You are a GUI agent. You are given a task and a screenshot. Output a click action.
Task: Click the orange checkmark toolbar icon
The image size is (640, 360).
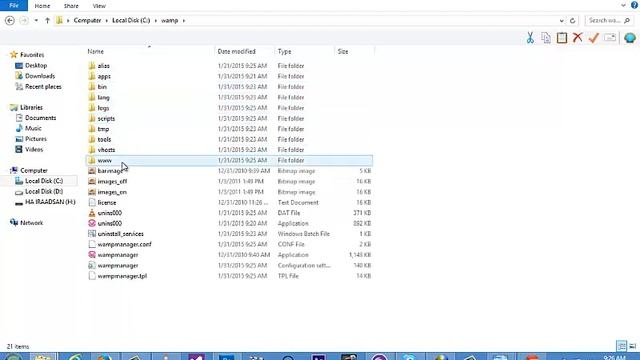pos(593,38)
